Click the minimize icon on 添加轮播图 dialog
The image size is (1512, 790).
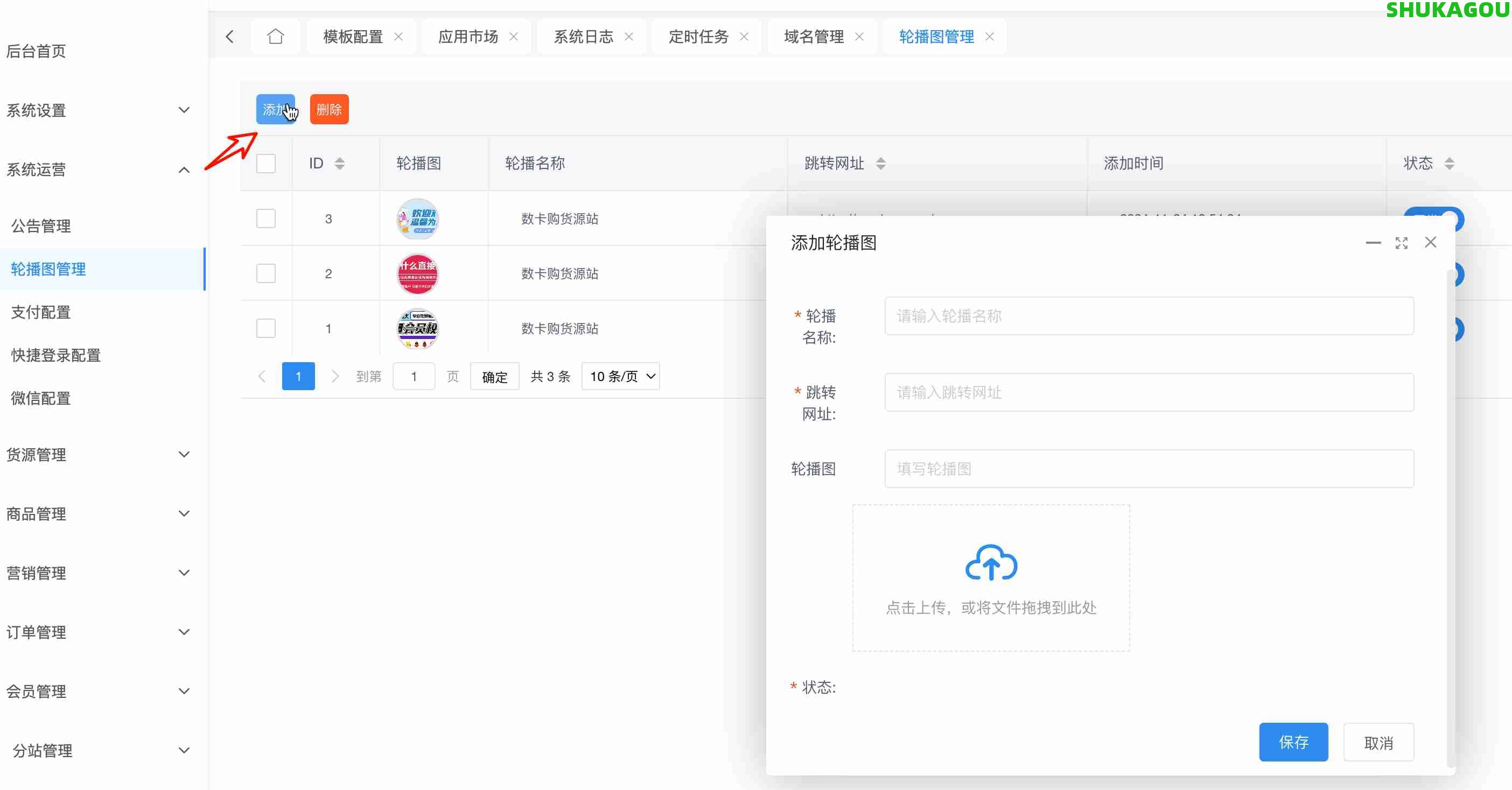[1374, 242]
